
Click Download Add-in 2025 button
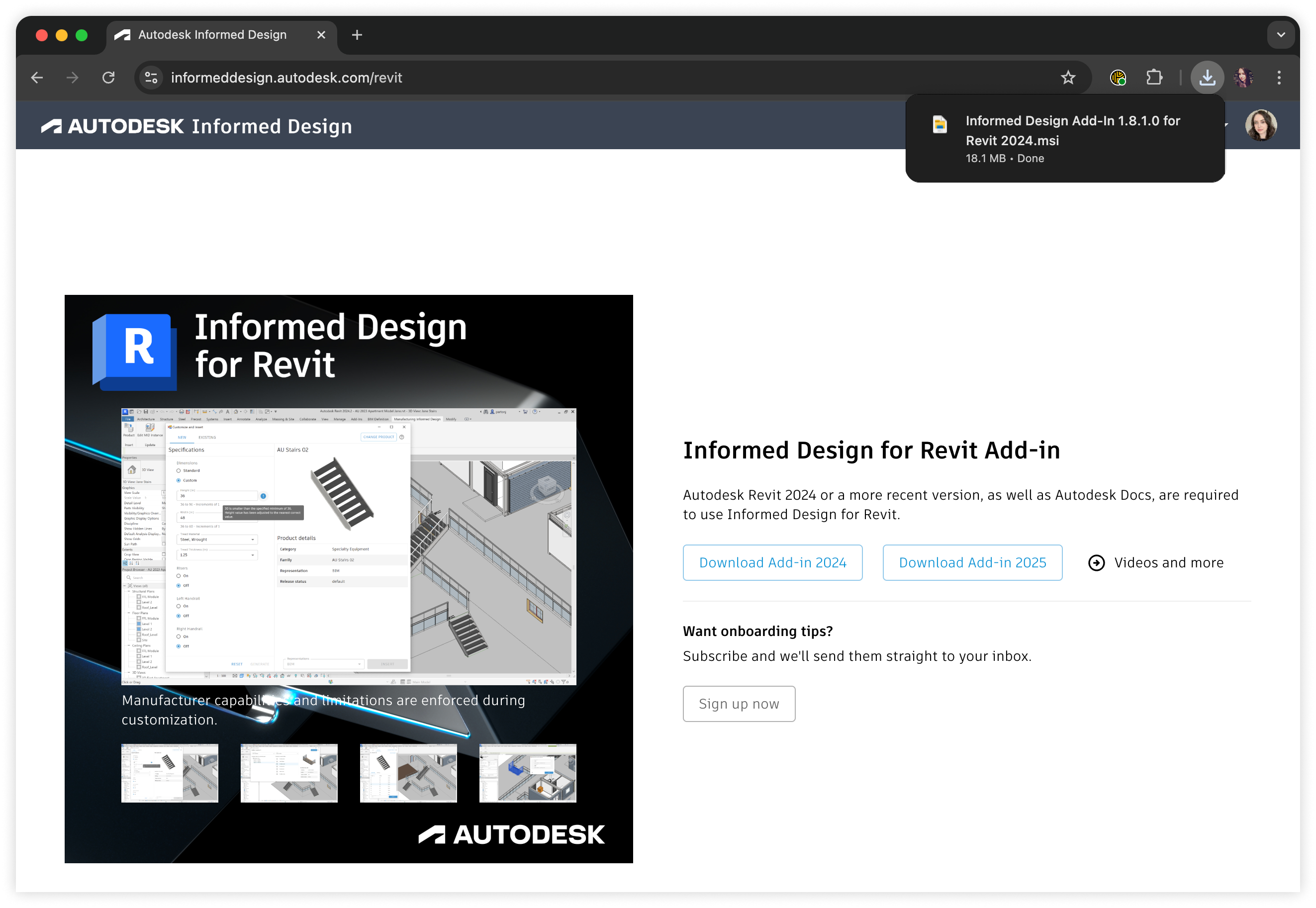coord(972,562)
